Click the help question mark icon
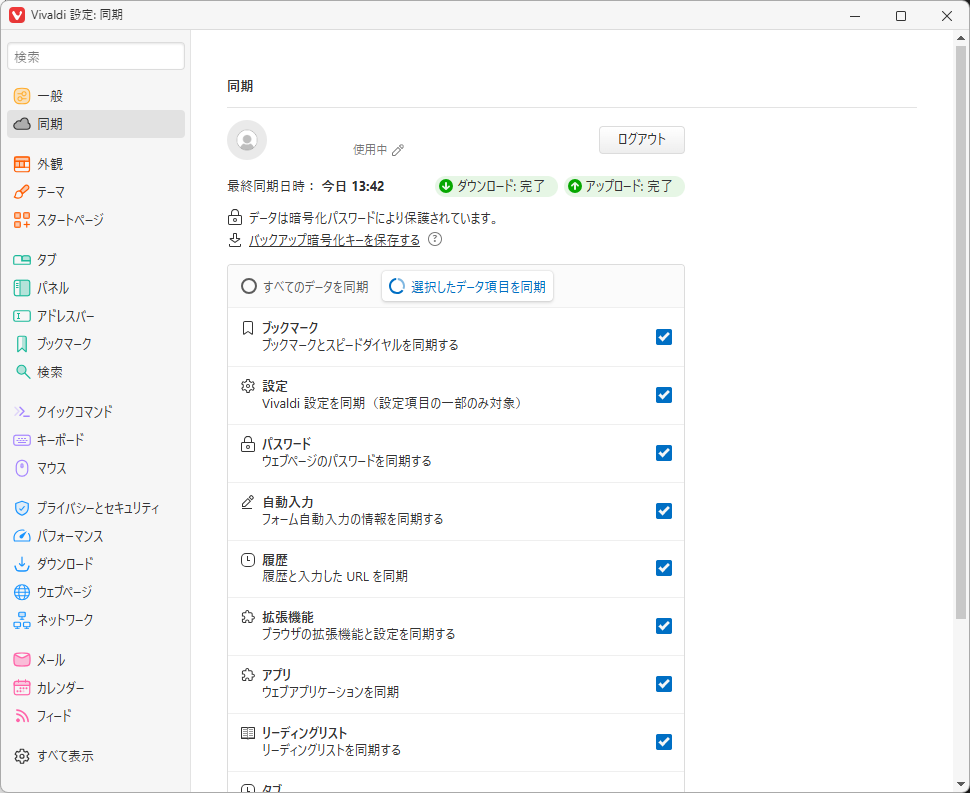970x793 pixels. click(x=435, y=239)
